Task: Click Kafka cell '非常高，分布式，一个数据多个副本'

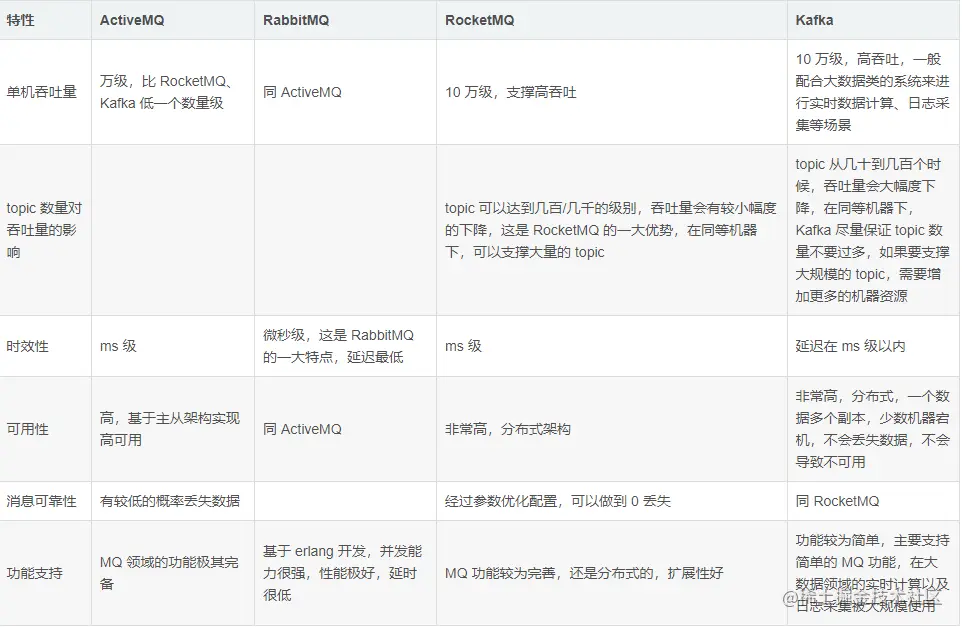Action: (x=872, y=429)
